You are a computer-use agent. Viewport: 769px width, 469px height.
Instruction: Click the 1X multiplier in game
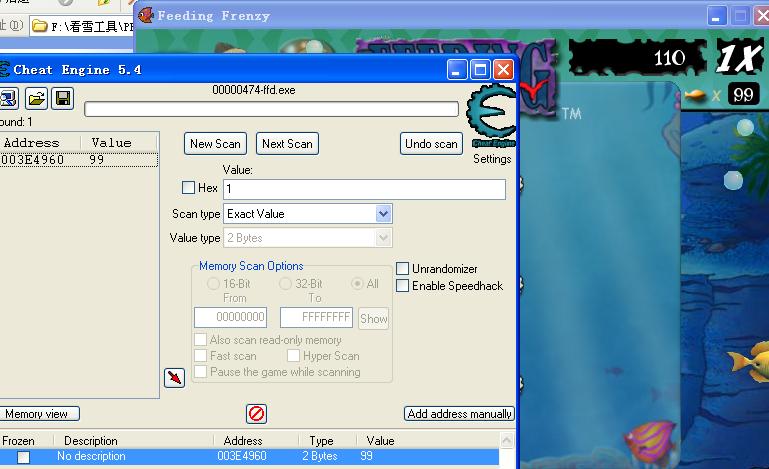(x=740, y=57)
